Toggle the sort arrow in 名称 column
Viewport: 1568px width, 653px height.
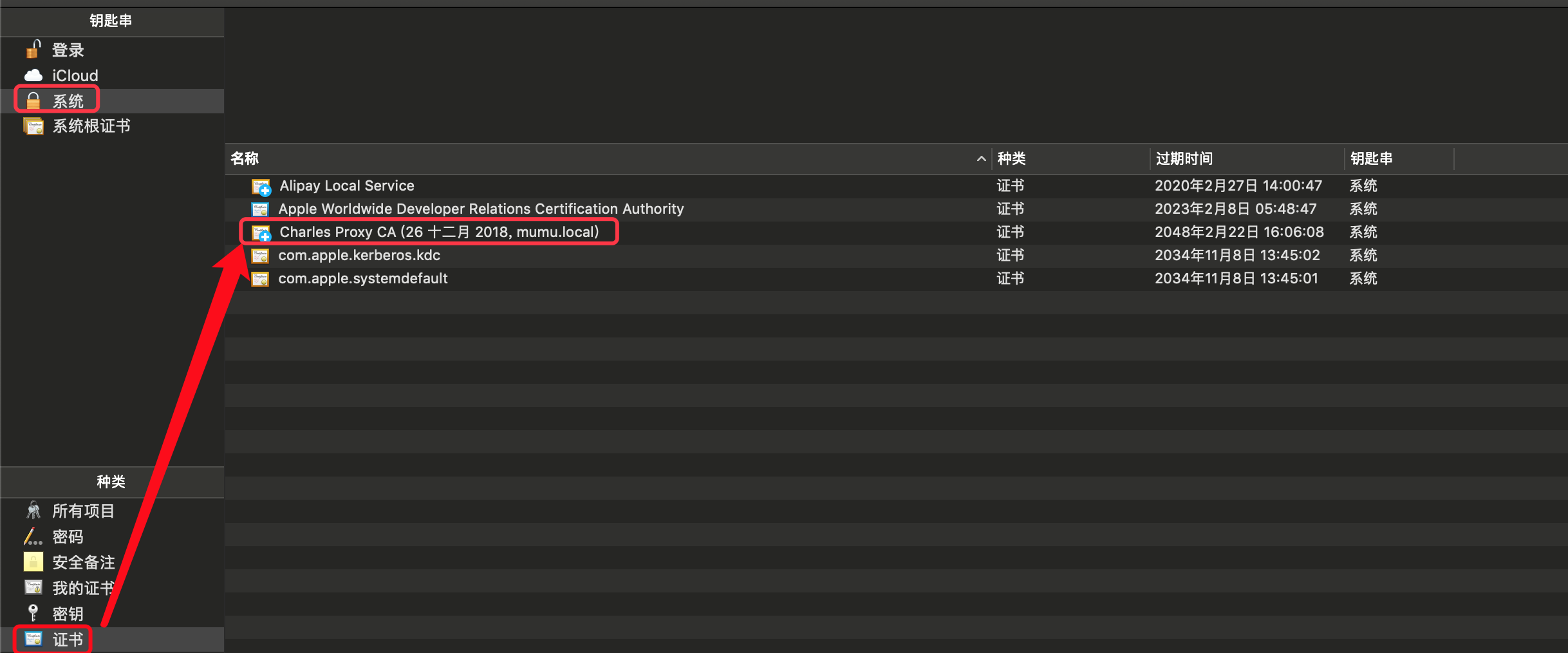click(x=981, y=158)
